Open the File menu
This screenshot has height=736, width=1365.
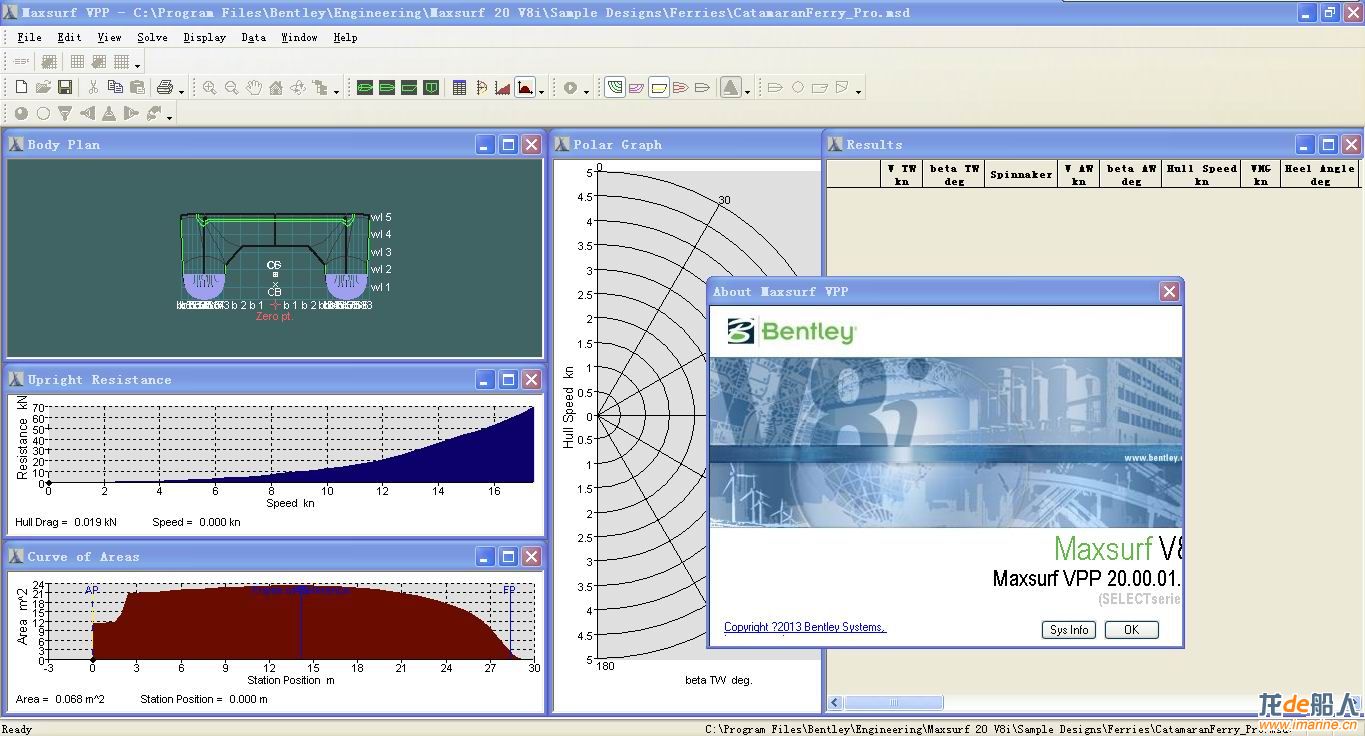click(x=30, y=37)
